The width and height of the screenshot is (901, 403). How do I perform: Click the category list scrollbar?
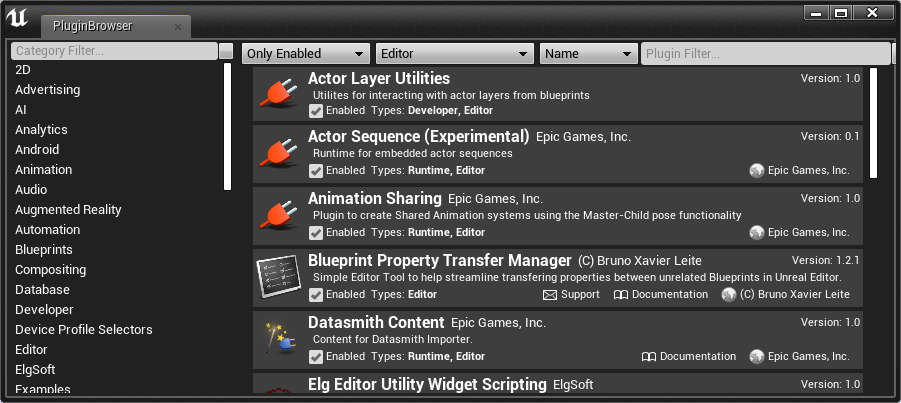pyautogui.click(x=228, y=126)
